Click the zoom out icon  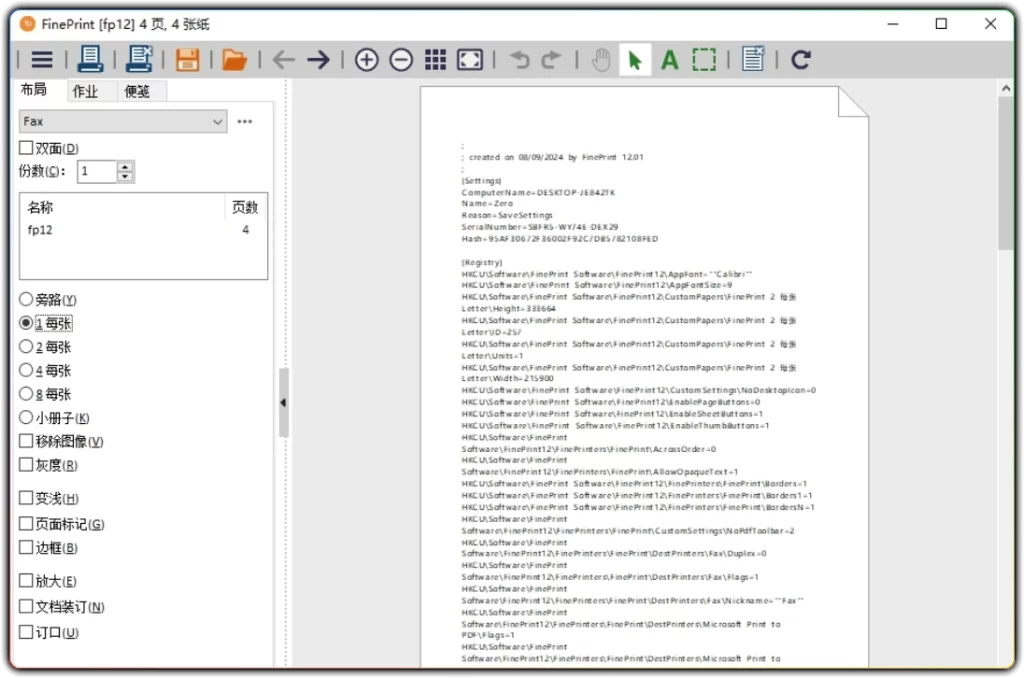click(x=401, y=59)
